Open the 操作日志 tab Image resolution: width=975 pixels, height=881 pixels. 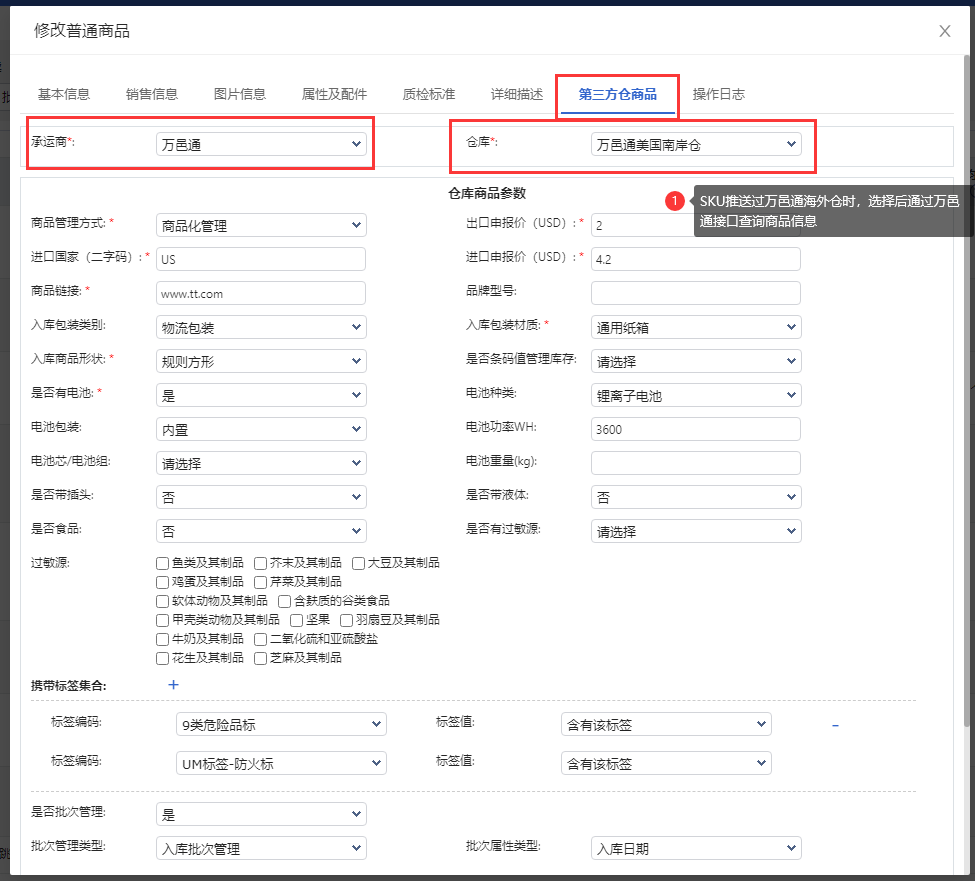[718, 95]
